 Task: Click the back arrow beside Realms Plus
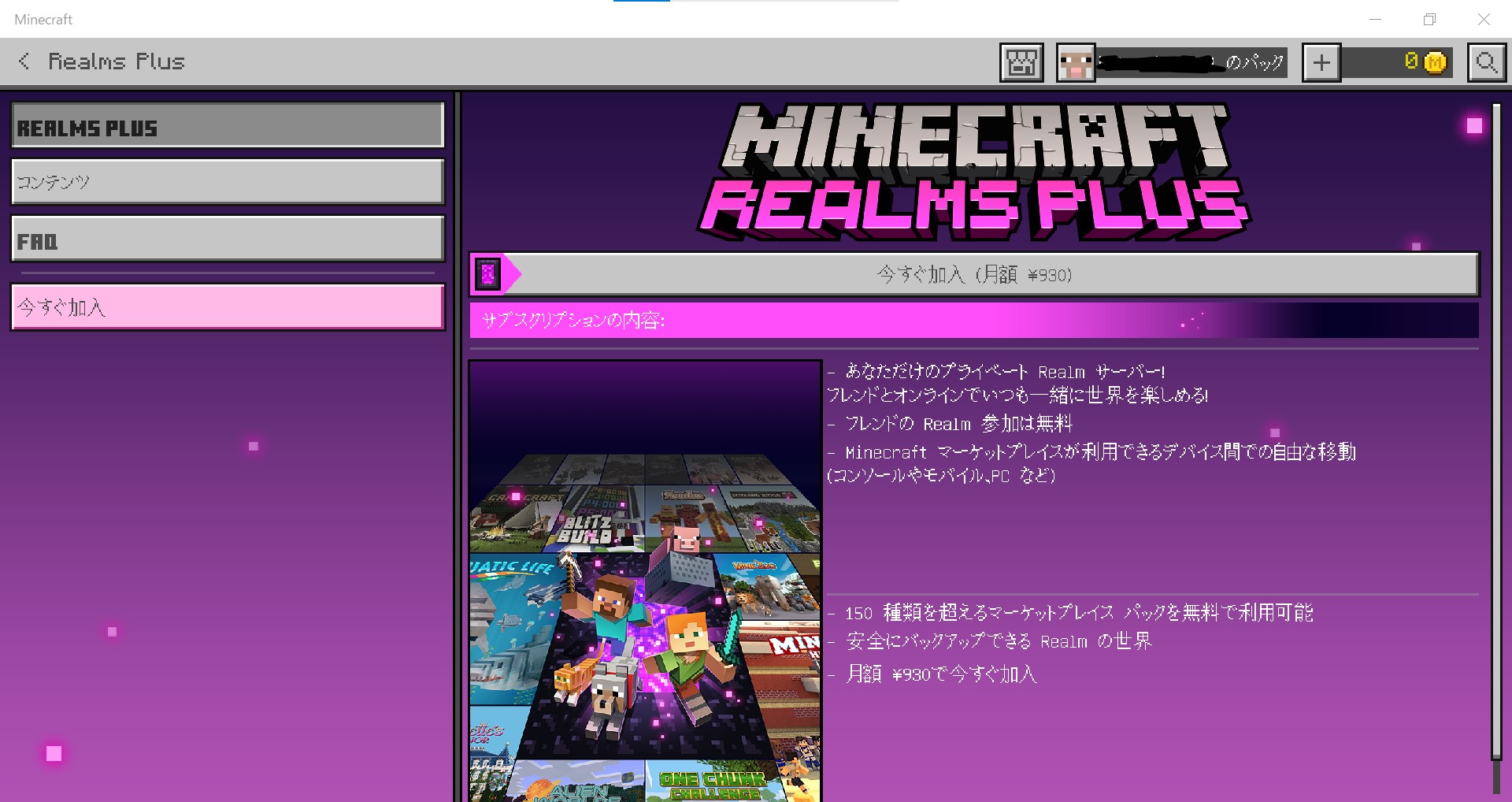coord(24,61)
